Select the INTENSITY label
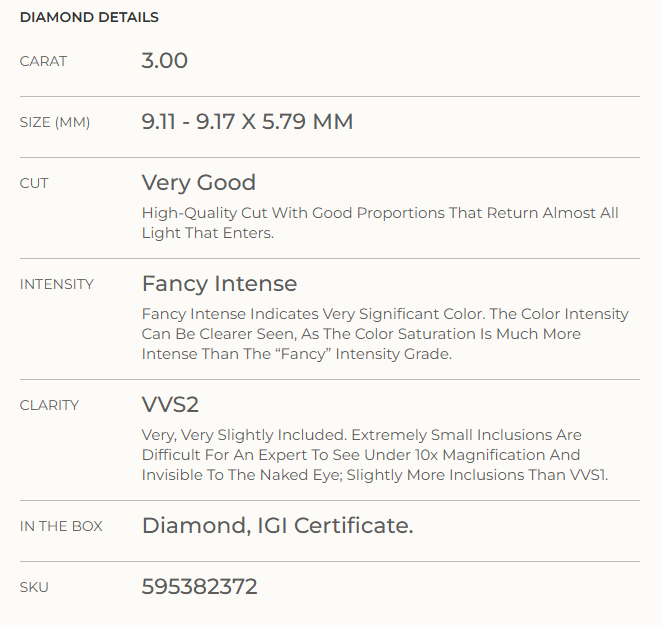 point(57,284)
